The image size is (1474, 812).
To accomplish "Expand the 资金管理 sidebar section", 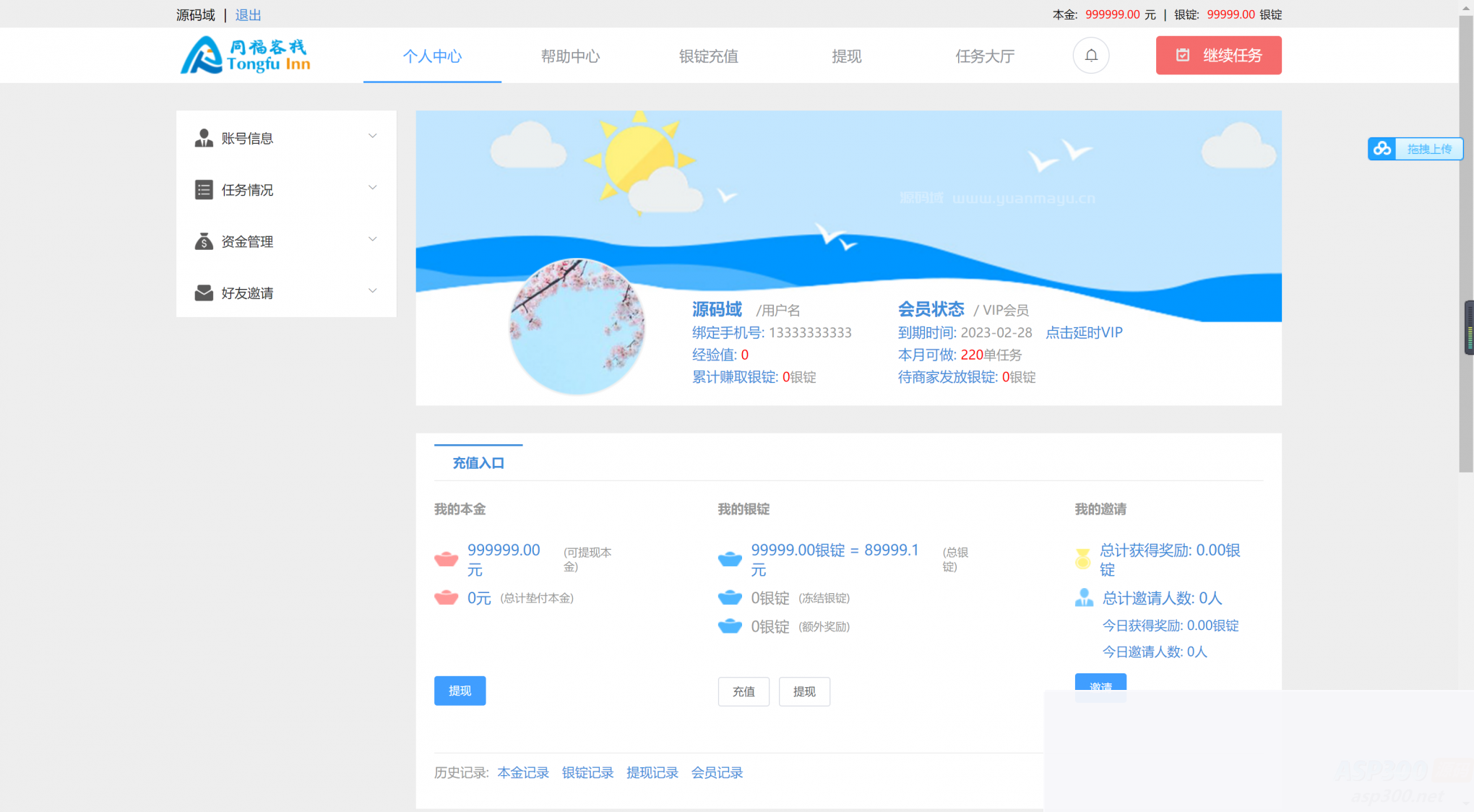I will (373, 239).
